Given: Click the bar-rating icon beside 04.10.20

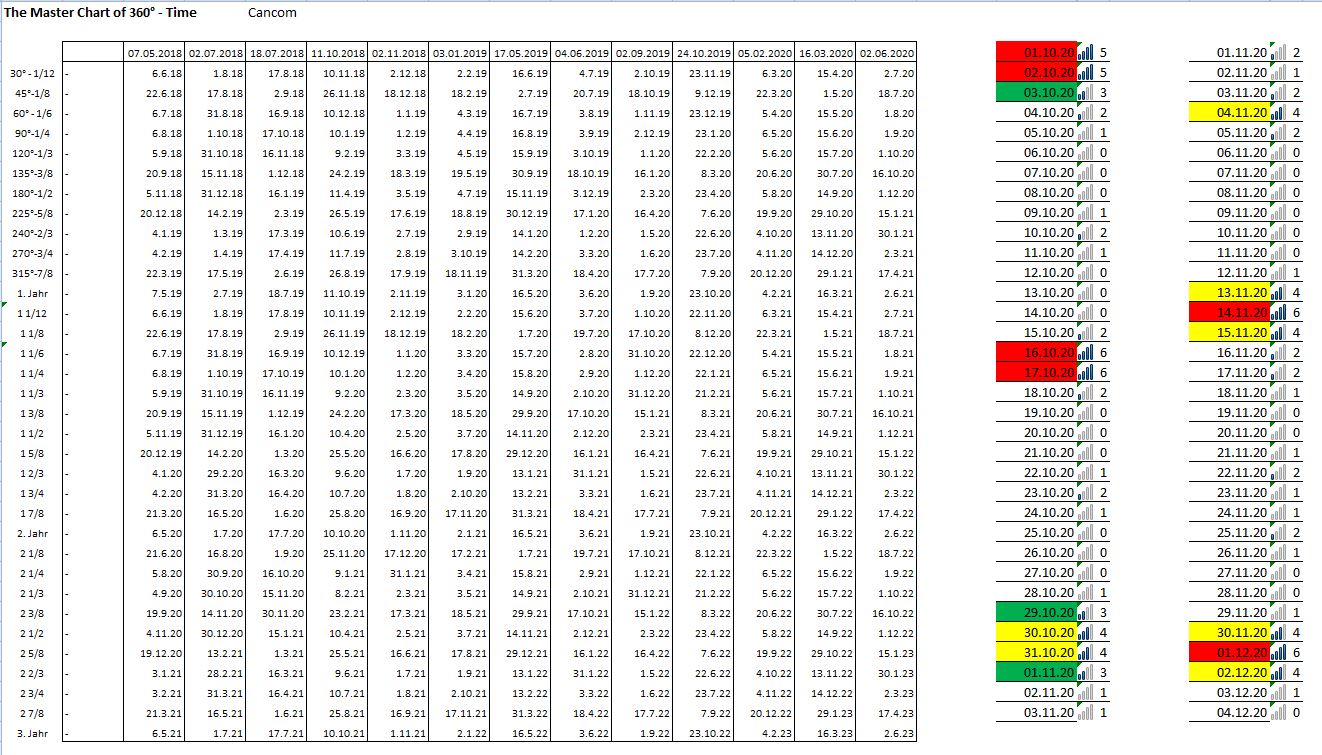Looking at the screenshot, I should pyautogui.click(x=1087, y=113).
